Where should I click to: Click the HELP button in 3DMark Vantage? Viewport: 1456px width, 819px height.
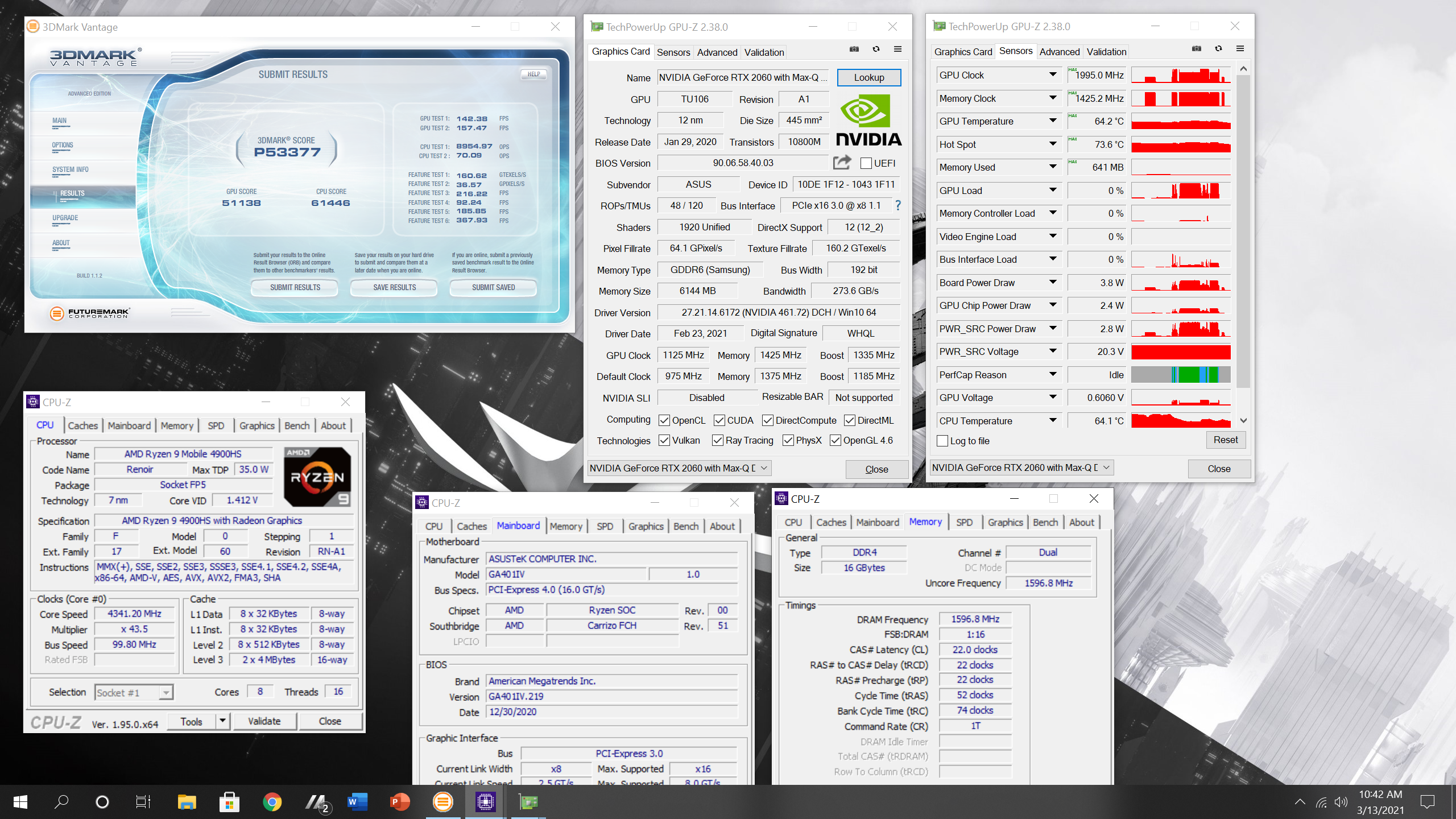(x=533, y=74)
